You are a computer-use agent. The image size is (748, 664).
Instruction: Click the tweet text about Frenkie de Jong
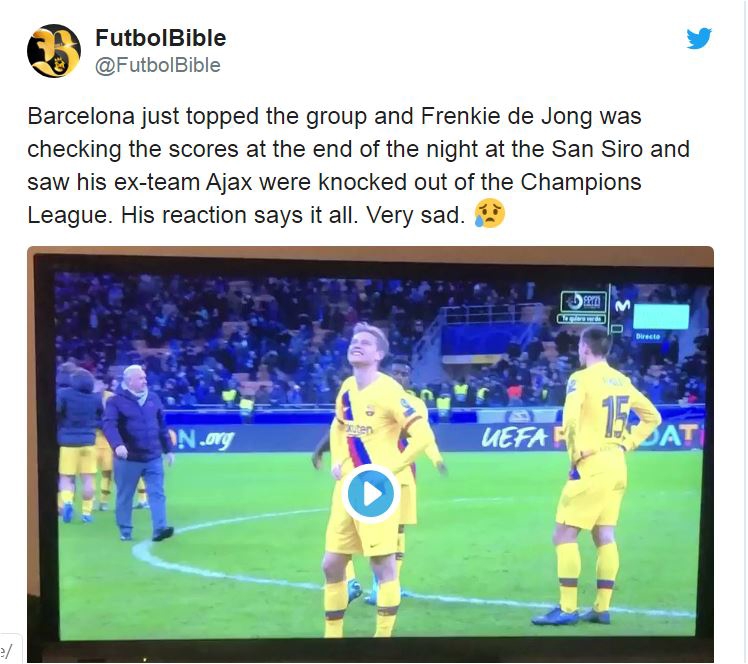(358, 166)
